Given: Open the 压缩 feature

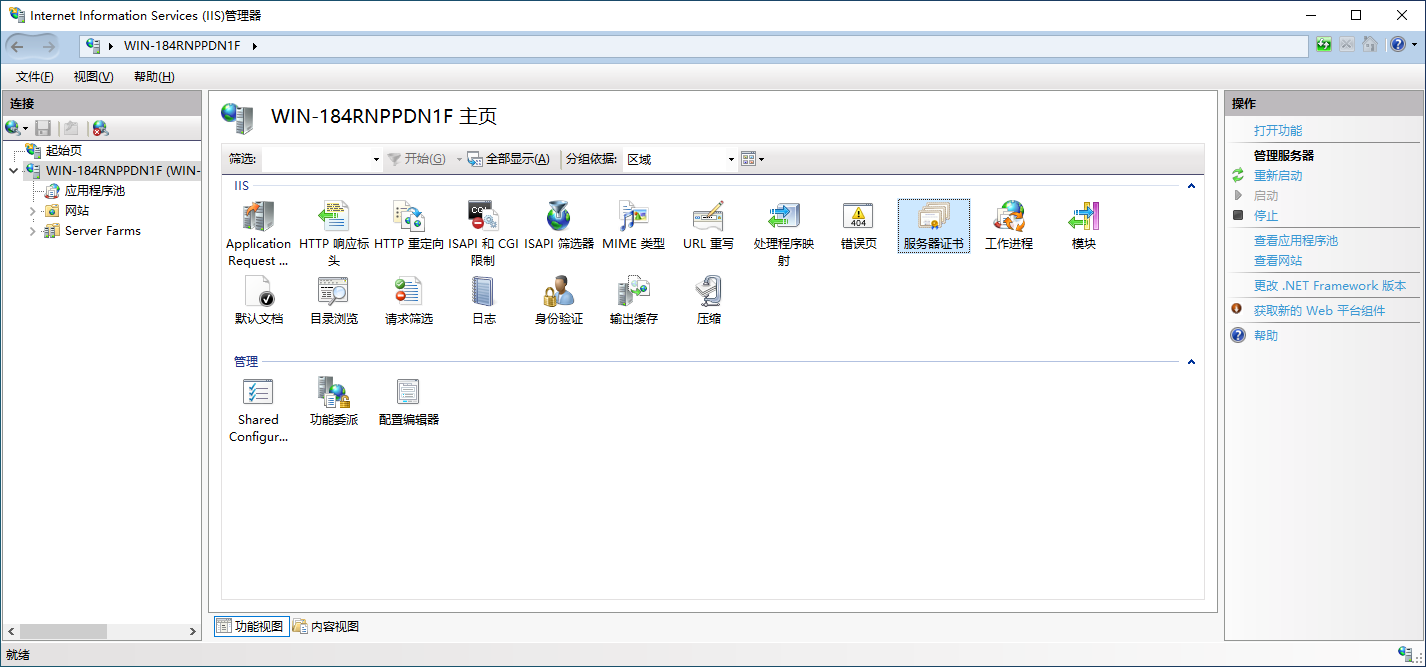Looking at the screenshot, I should coord(709,301).
